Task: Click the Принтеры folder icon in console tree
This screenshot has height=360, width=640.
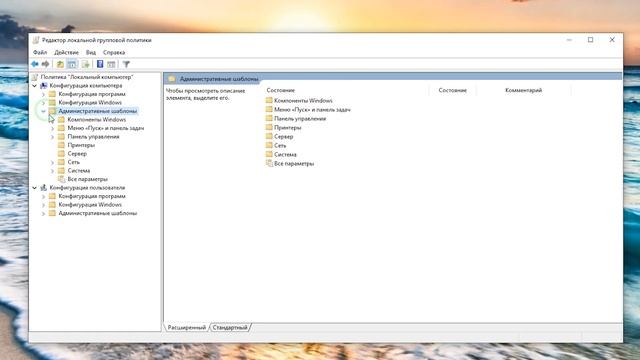Action: pos(62,145)
